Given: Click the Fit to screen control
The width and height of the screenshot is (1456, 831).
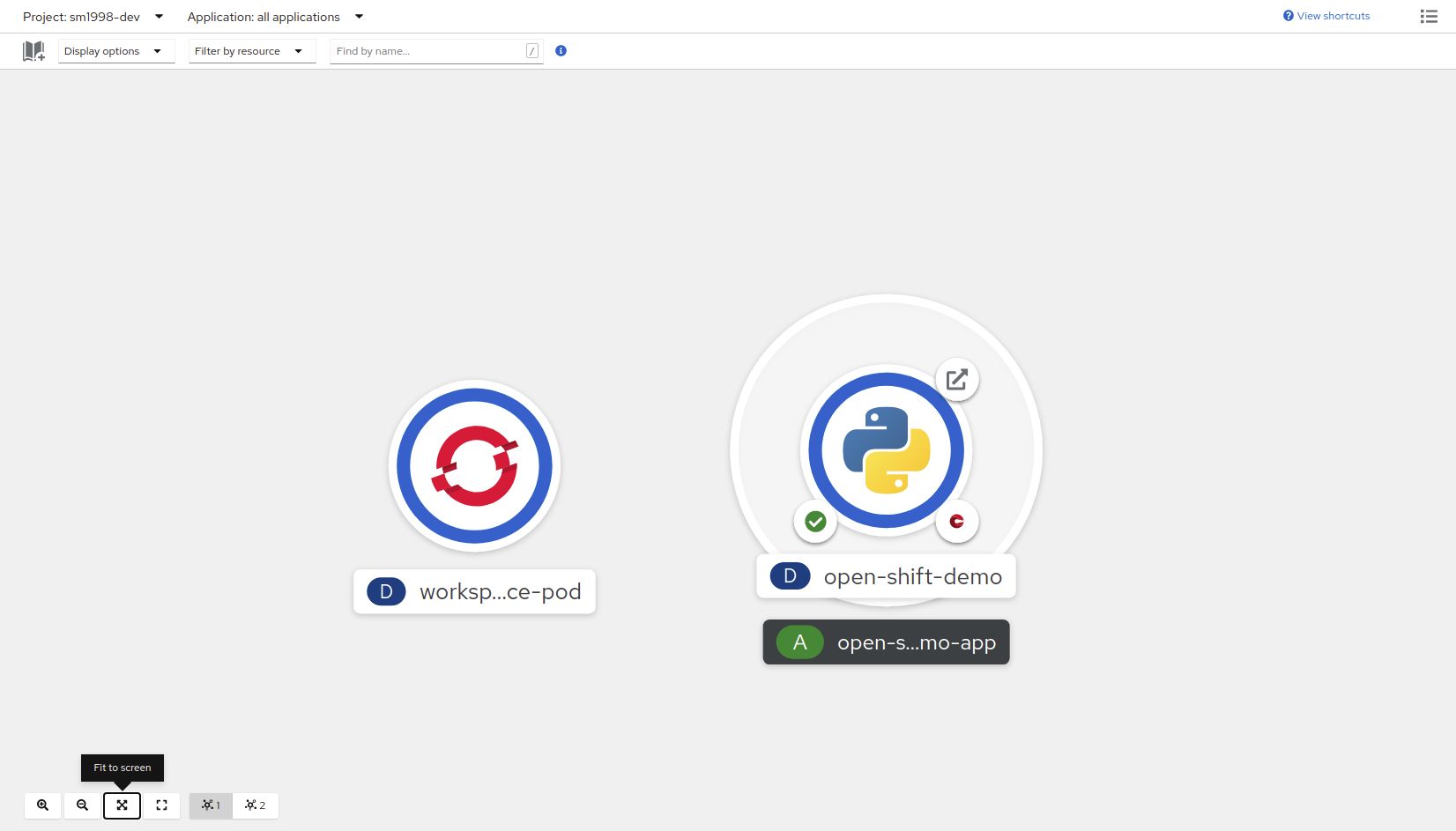Looking at the screenshot, I should [122, 805].
